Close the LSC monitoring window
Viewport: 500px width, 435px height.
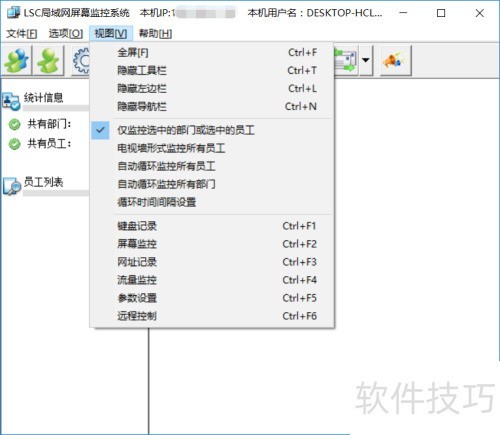tap(480, 13)
